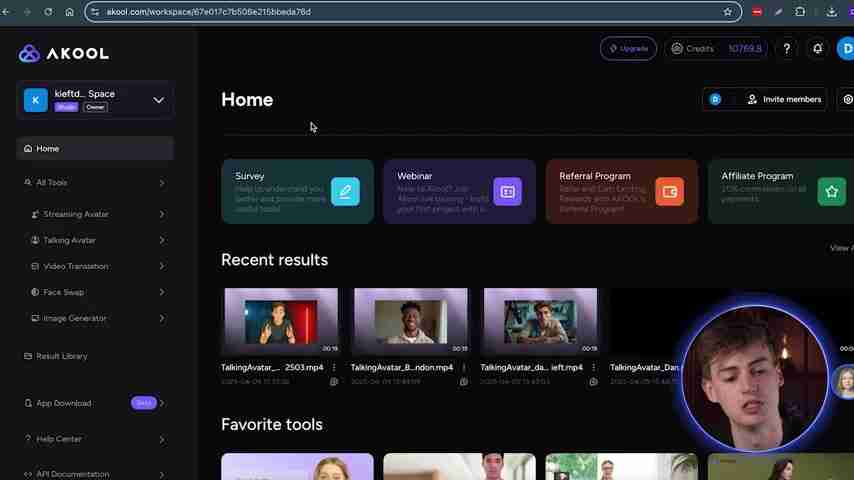The width and height of the screenshot is (854, 480).
Task: Open TalkingAvatar 2503.mp4 thumbnail
Action: pyautogui.click(x=281, y=321)
